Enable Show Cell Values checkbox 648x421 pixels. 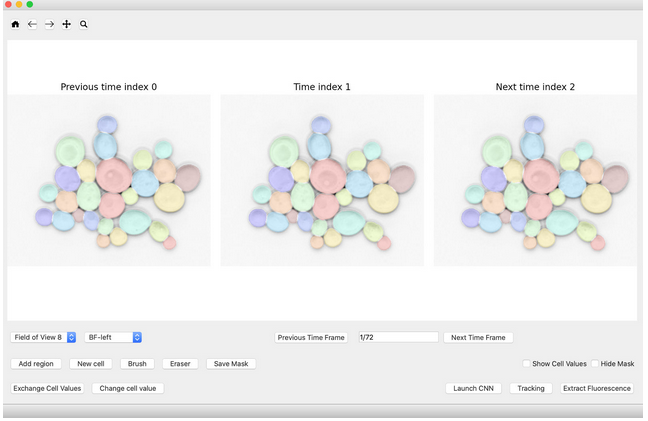tap(526, 364)
